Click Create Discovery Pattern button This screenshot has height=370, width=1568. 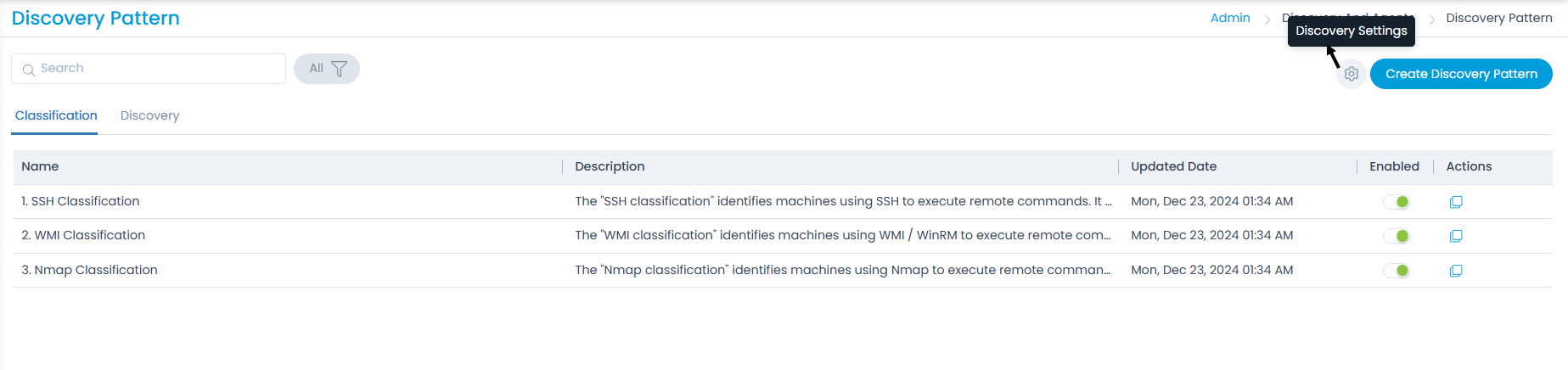tap(1460, 74)
